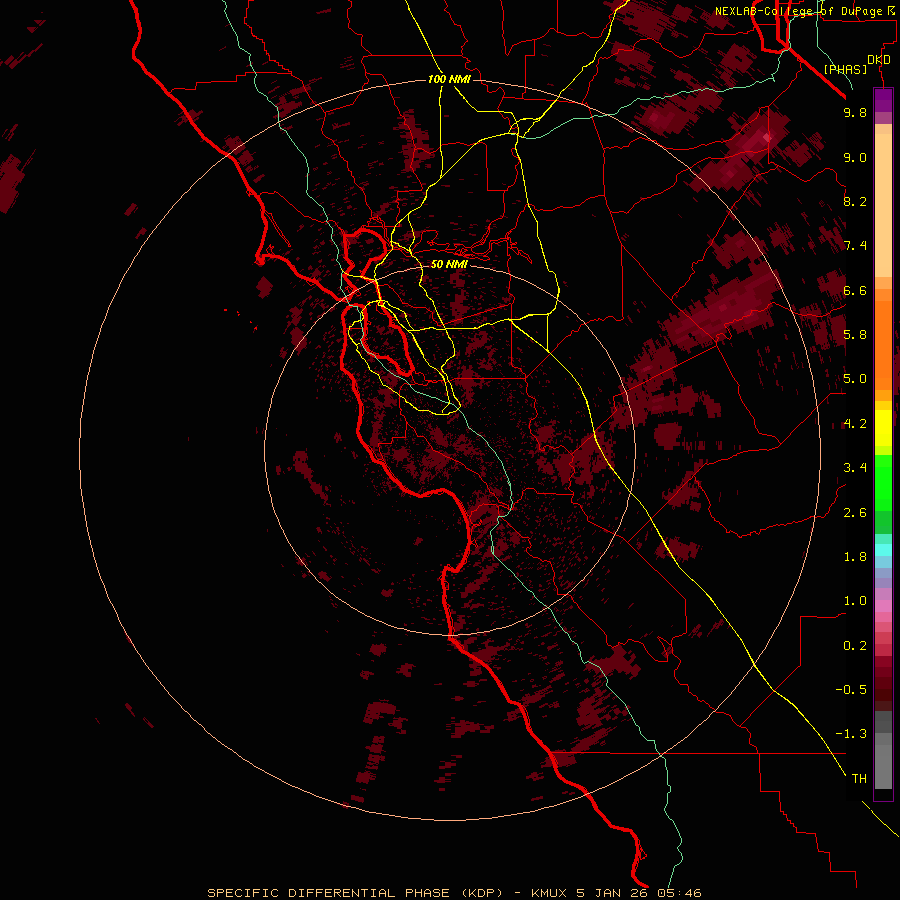Viewport: 900px width, 900px height.
Task: Pick the bright green segment of the color bar
Action: (883, 482)
